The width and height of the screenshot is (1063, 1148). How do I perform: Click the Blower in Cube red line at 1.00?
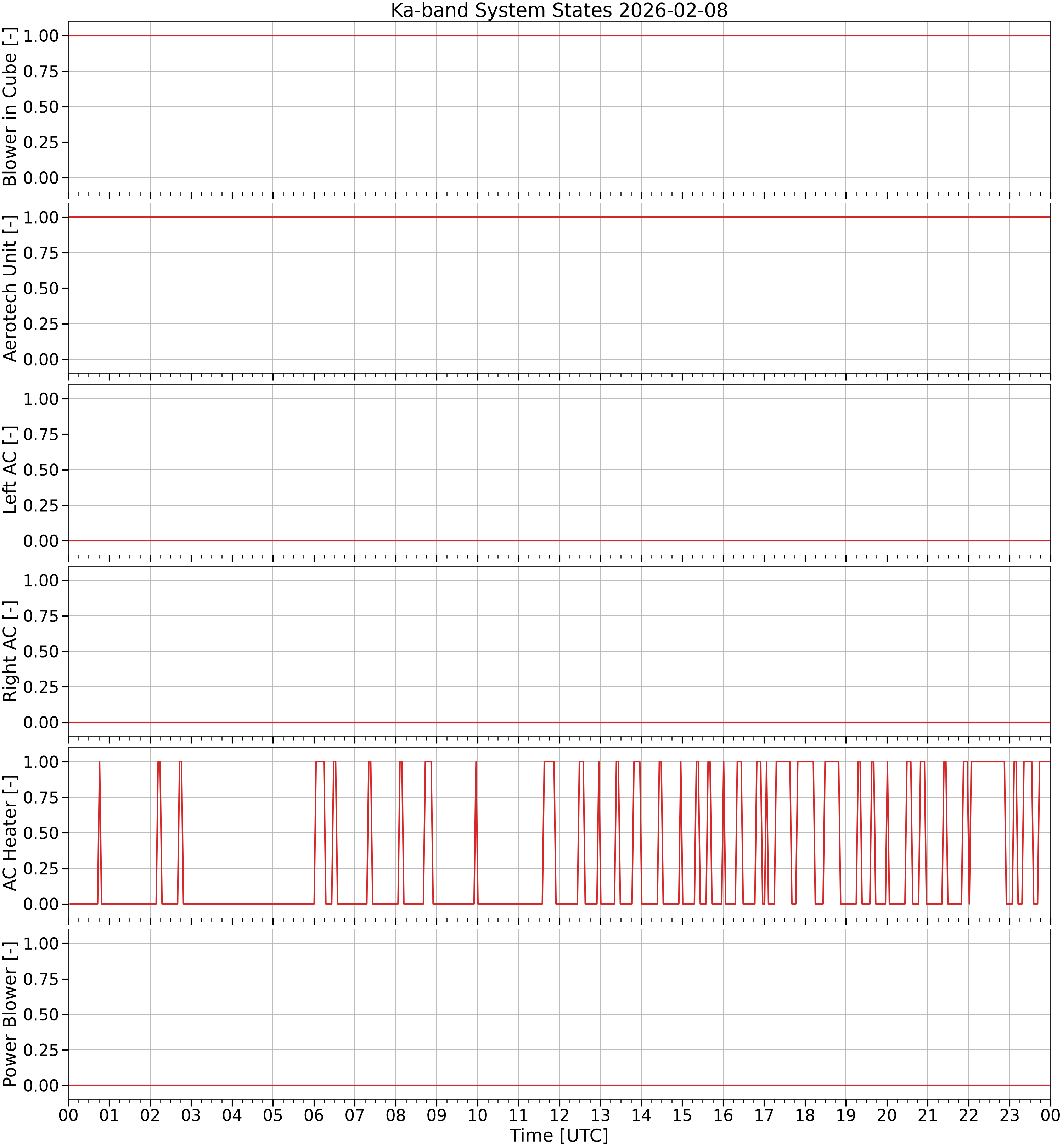point(559,36)
